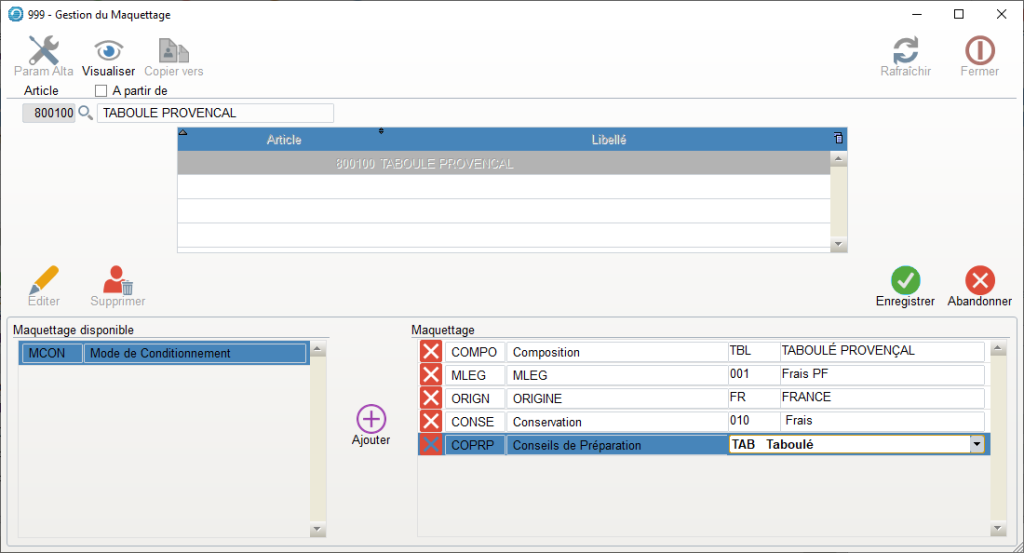The height and width of the screenshot is (553, 1024).
Task: Click the Visualiser eye icon
Action: 108,51
